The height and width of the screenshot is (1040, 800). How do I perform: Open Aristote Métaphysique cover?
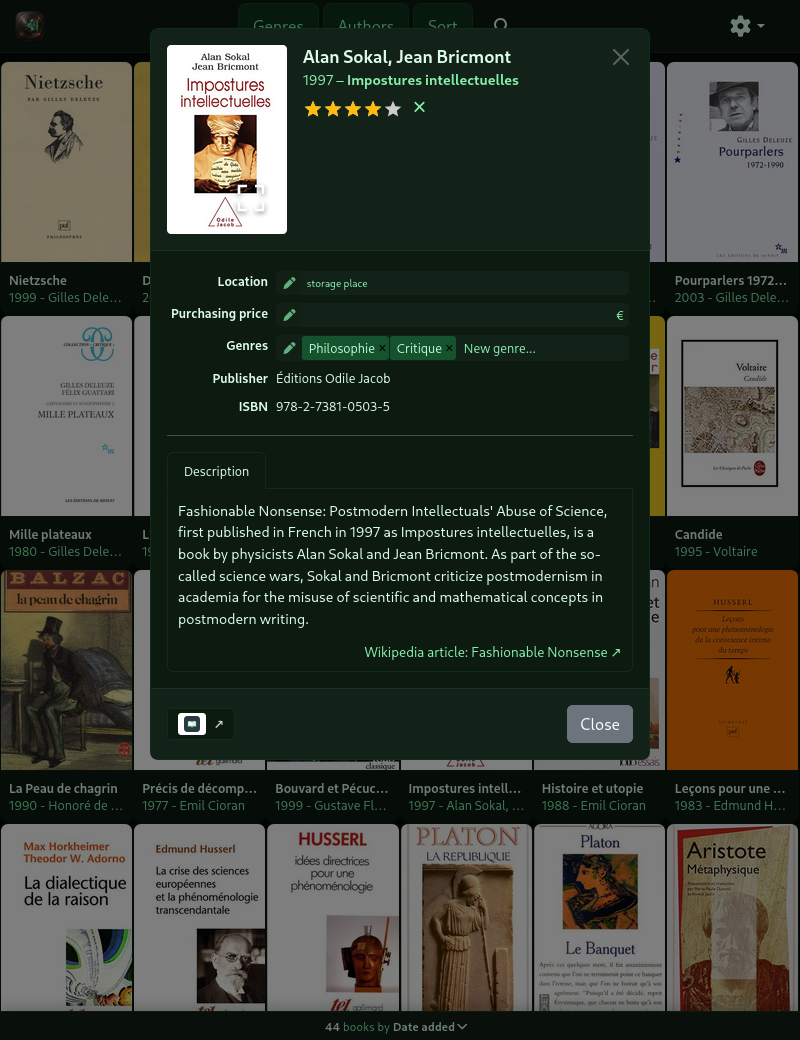[732, 918]
